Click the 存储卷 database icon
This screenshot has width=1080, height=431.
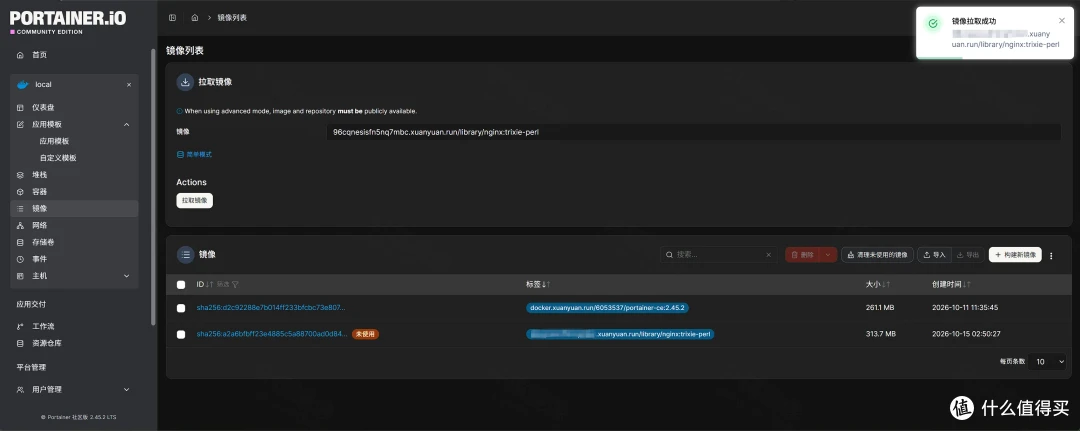[20, 242]
